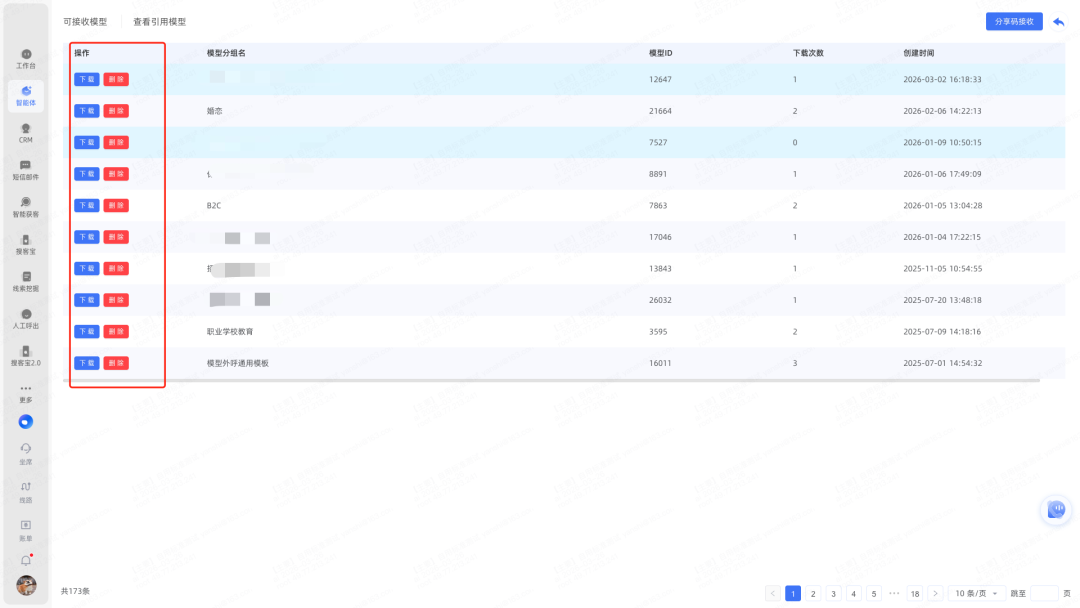The width and height of the screenshot is (1080, 608).
Task: Open the 短信邮件 sidebar icon
Action: (26, 170)
